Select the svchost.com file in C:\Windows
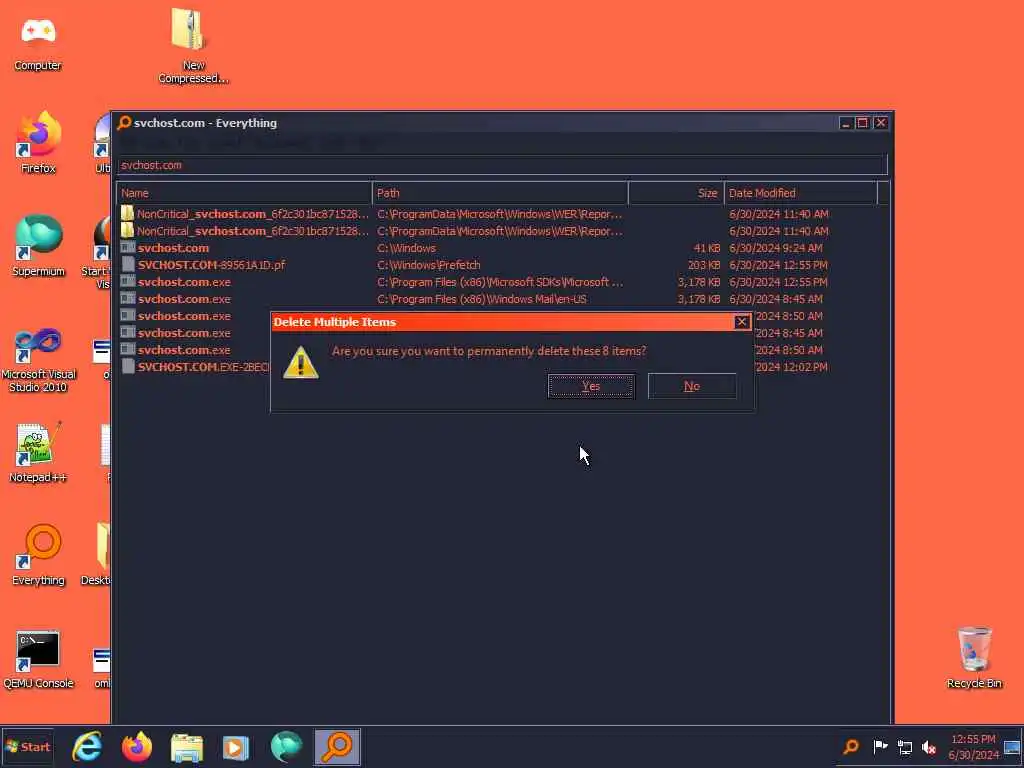 point(173,248)
